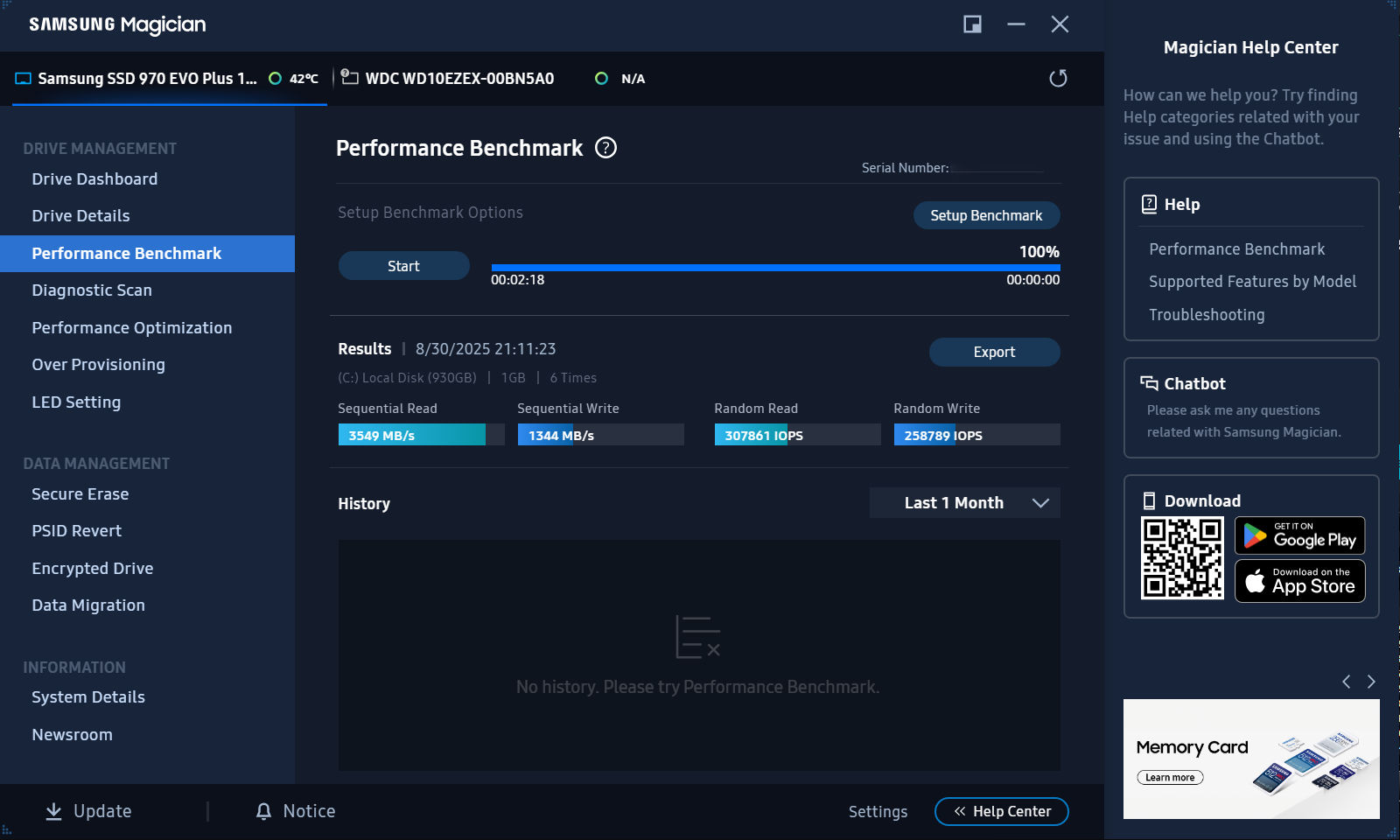Click the mini-mode window icon in the title bar

click(972, 24)
